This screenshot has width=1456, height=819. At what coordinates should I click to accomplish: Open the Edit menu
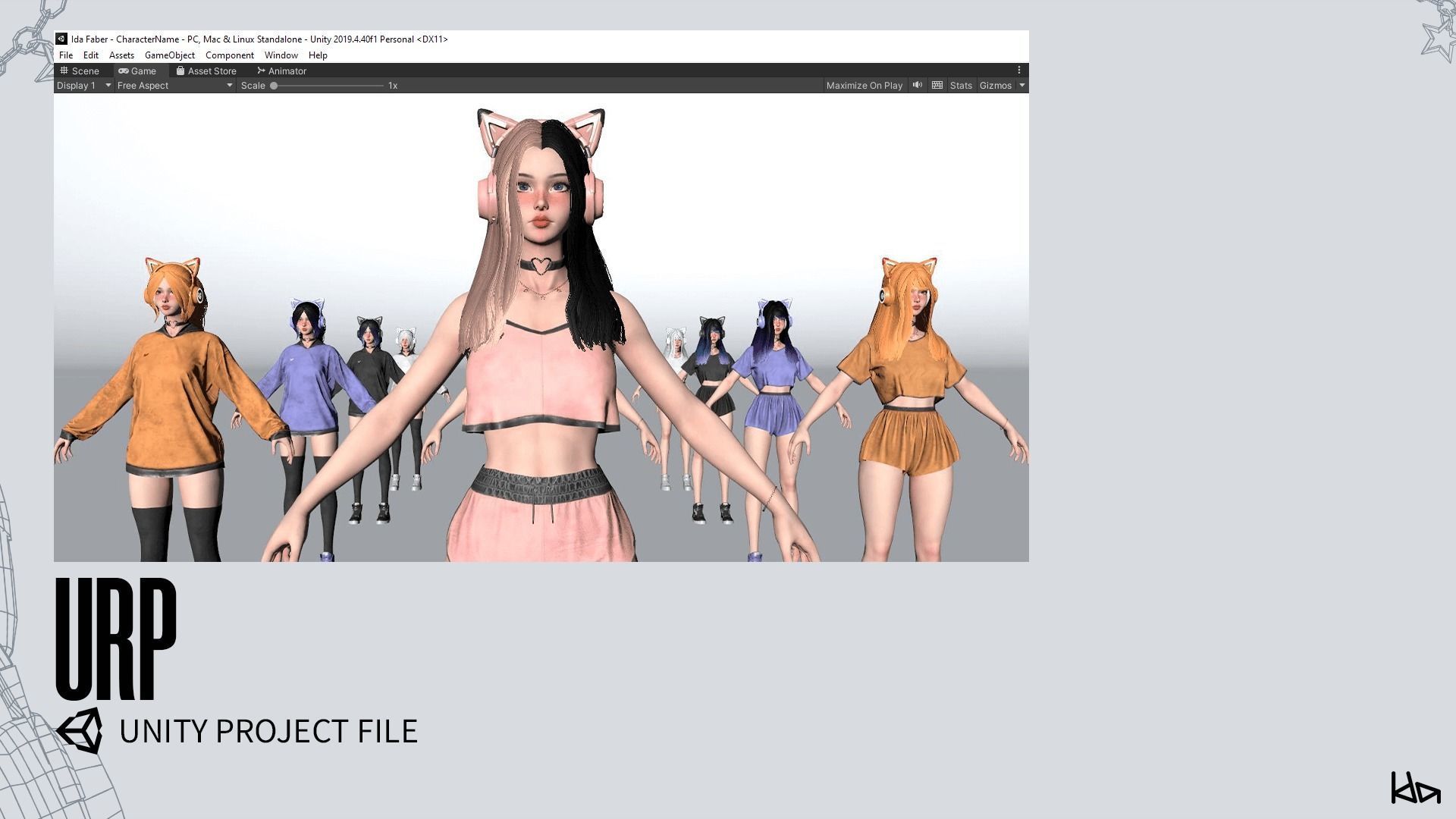click(90, 55)
